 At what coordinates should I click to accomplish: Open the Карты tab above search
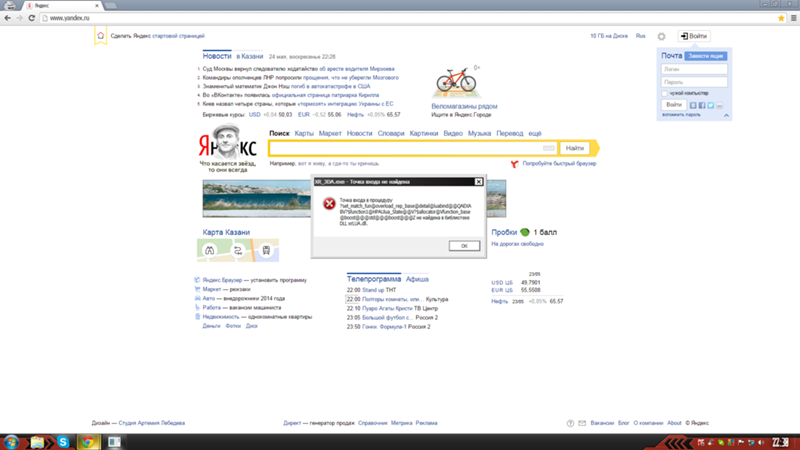point(304,133)
